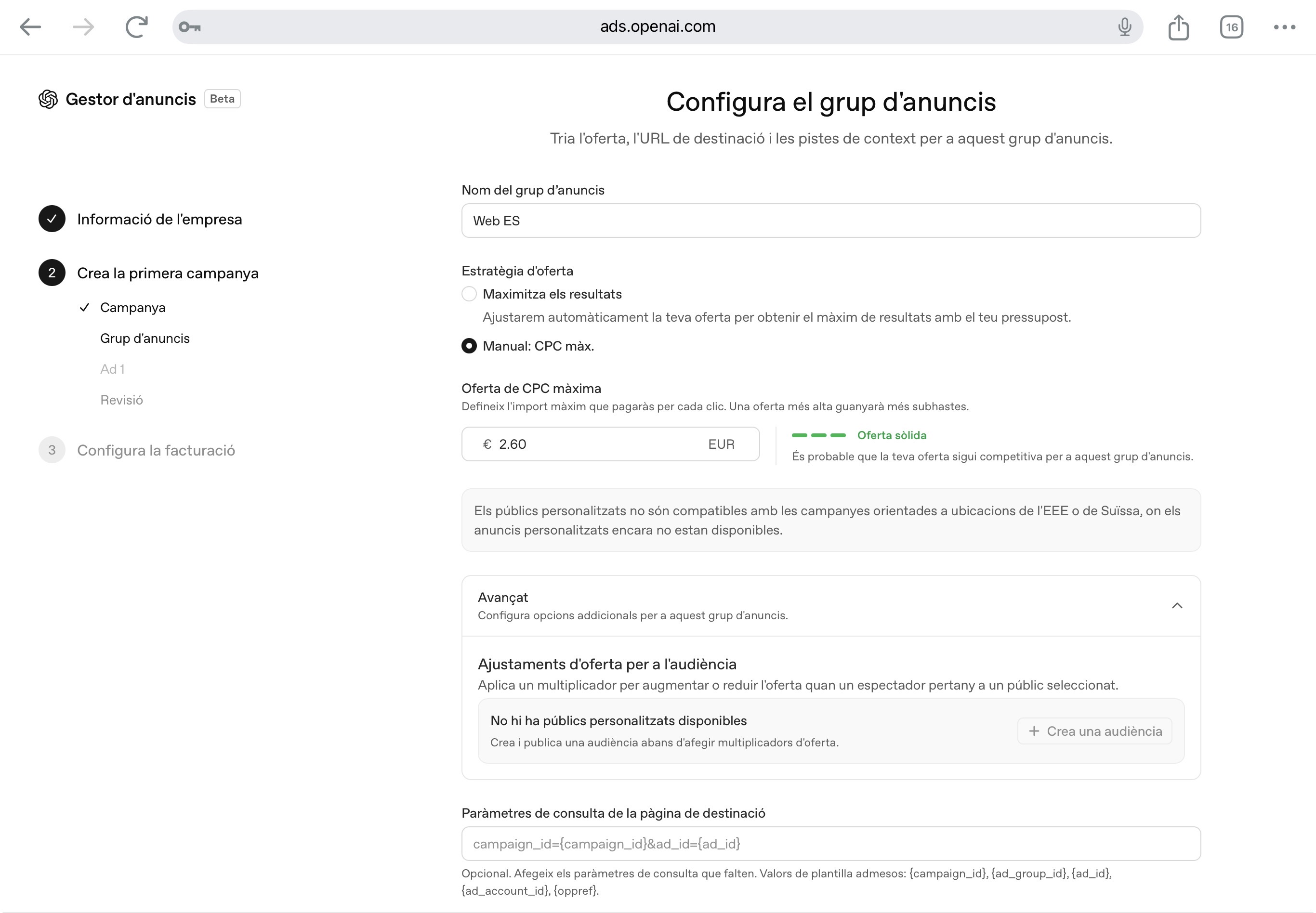Click the Oferta de CPC màxima amount field
The width and height of the screenshot is (1316, 913).
point(610,444)
